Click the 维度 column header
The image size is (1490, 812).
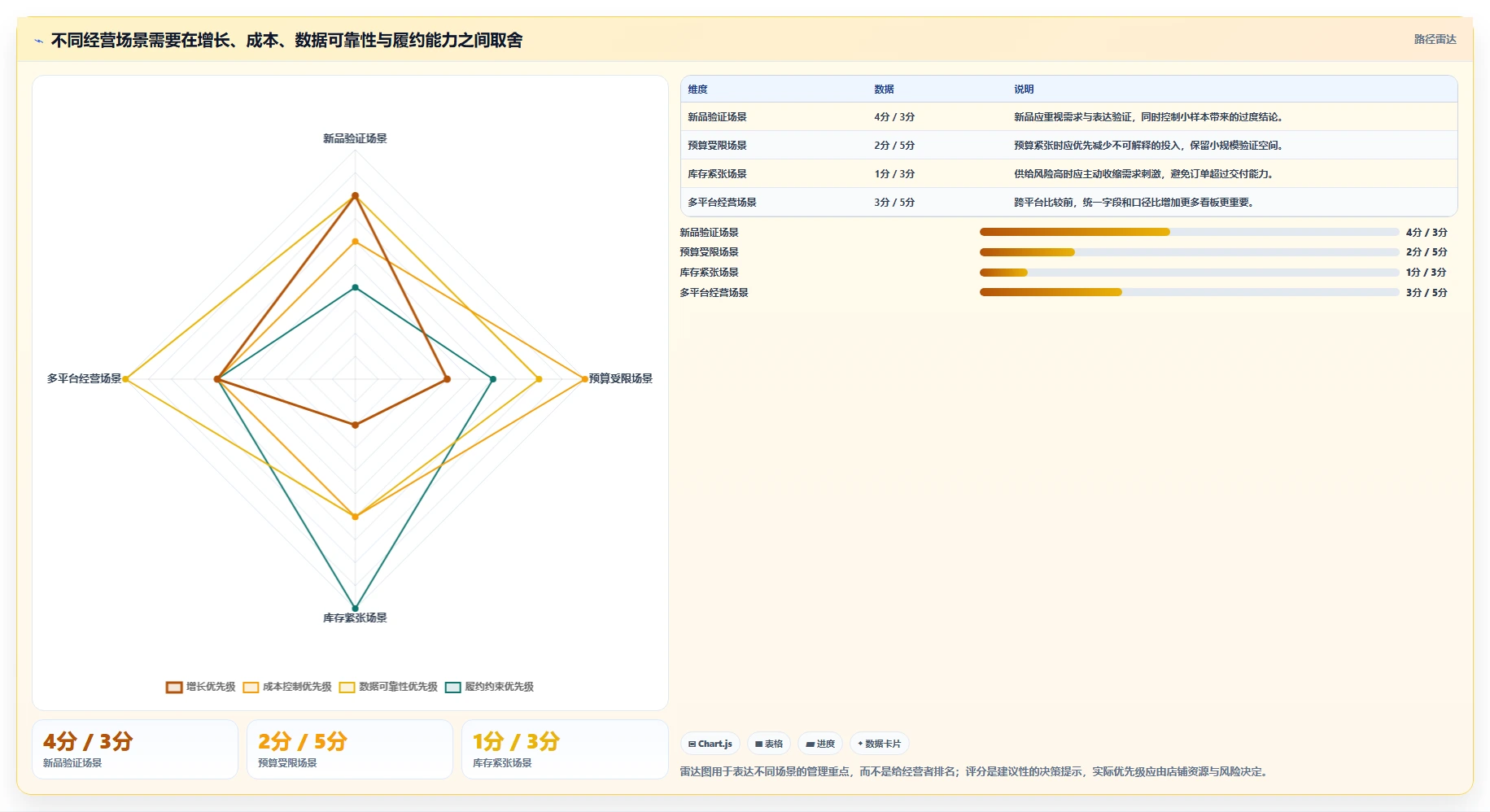tap(697, 89)
